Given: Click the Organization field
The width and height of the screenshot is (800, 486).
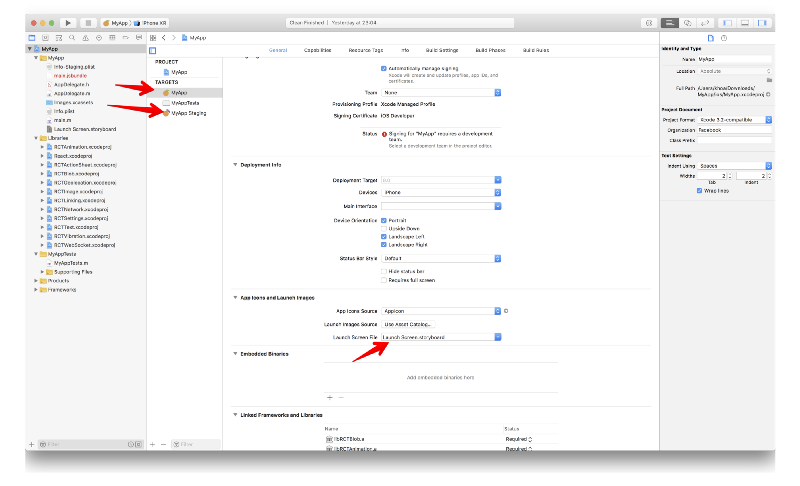Looking at the screenshot, I should [735, 130].
